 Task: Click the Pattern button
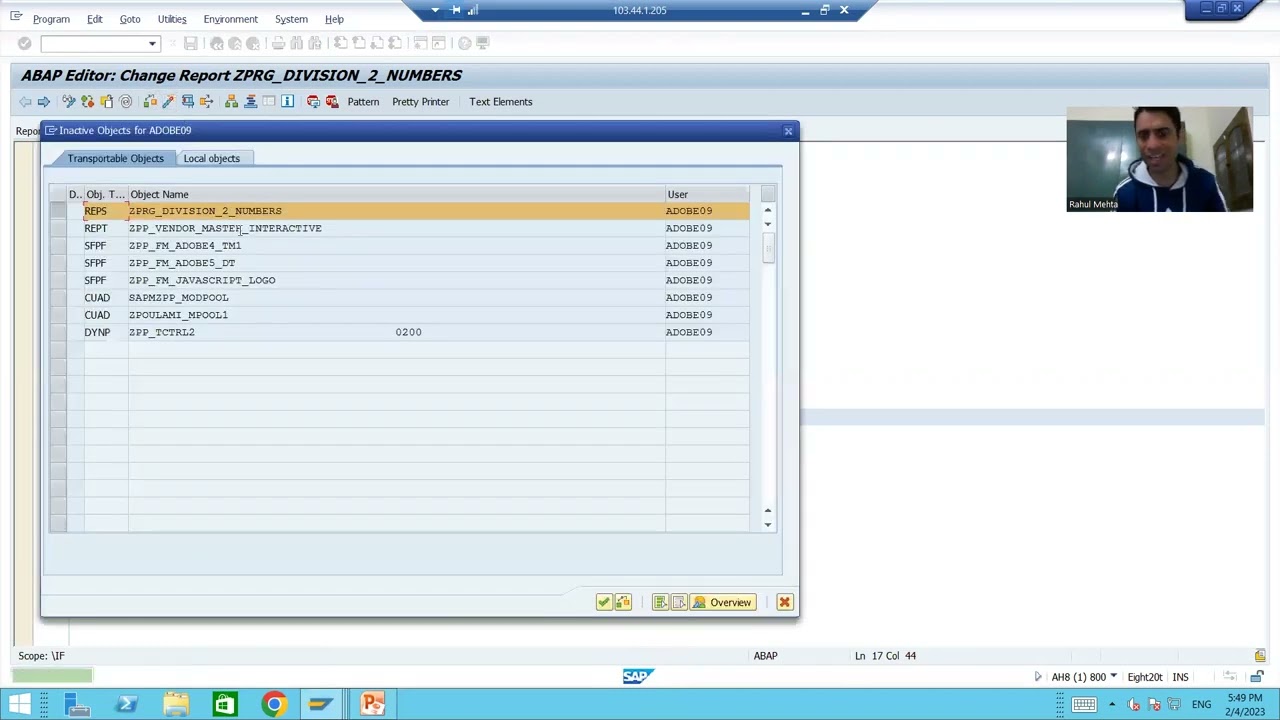[x=363, y=101]
